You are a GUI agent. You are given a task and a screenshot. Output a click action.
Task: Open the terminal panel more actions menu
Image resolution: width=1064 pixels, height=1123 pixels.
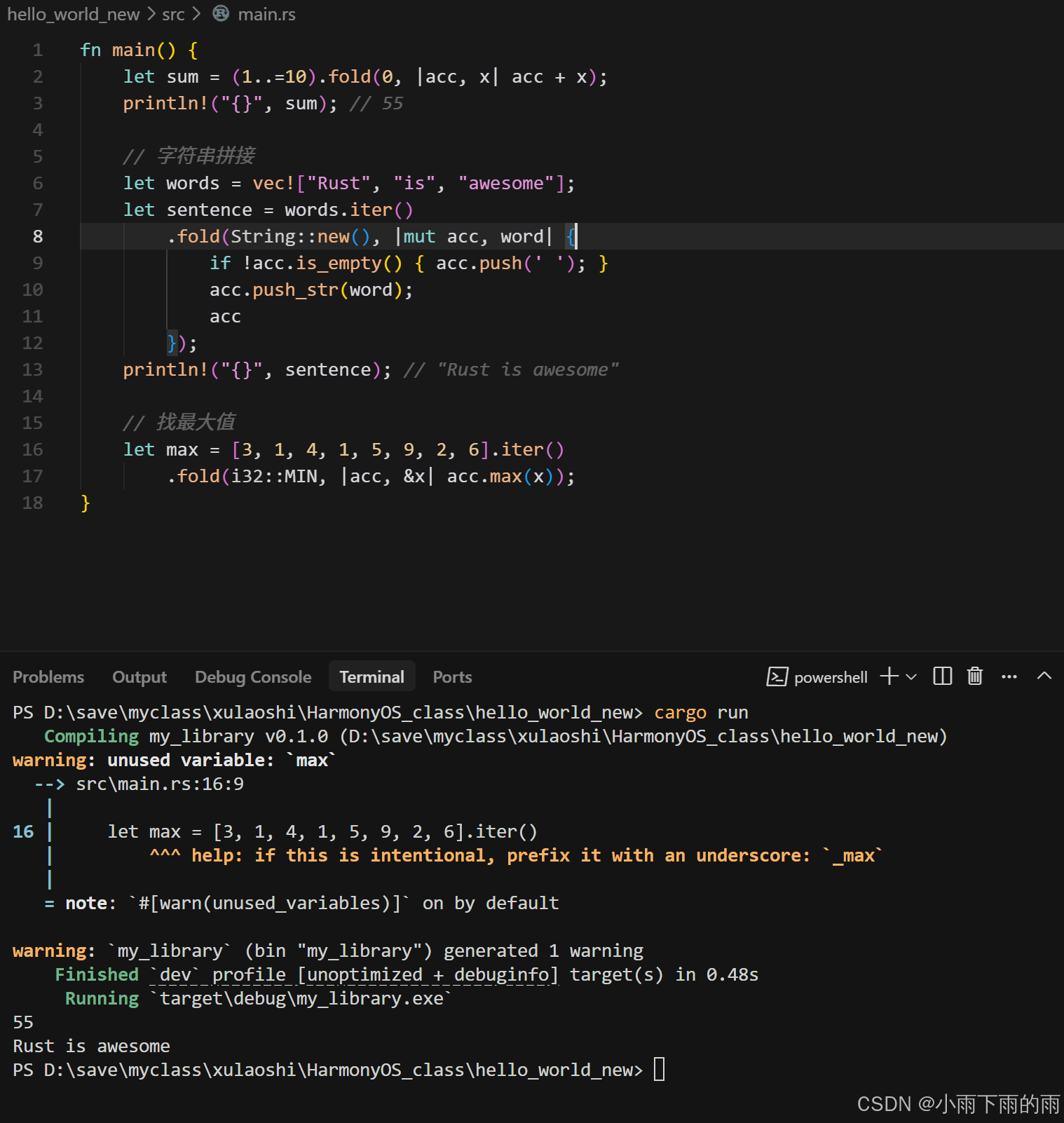(1009, 676)
